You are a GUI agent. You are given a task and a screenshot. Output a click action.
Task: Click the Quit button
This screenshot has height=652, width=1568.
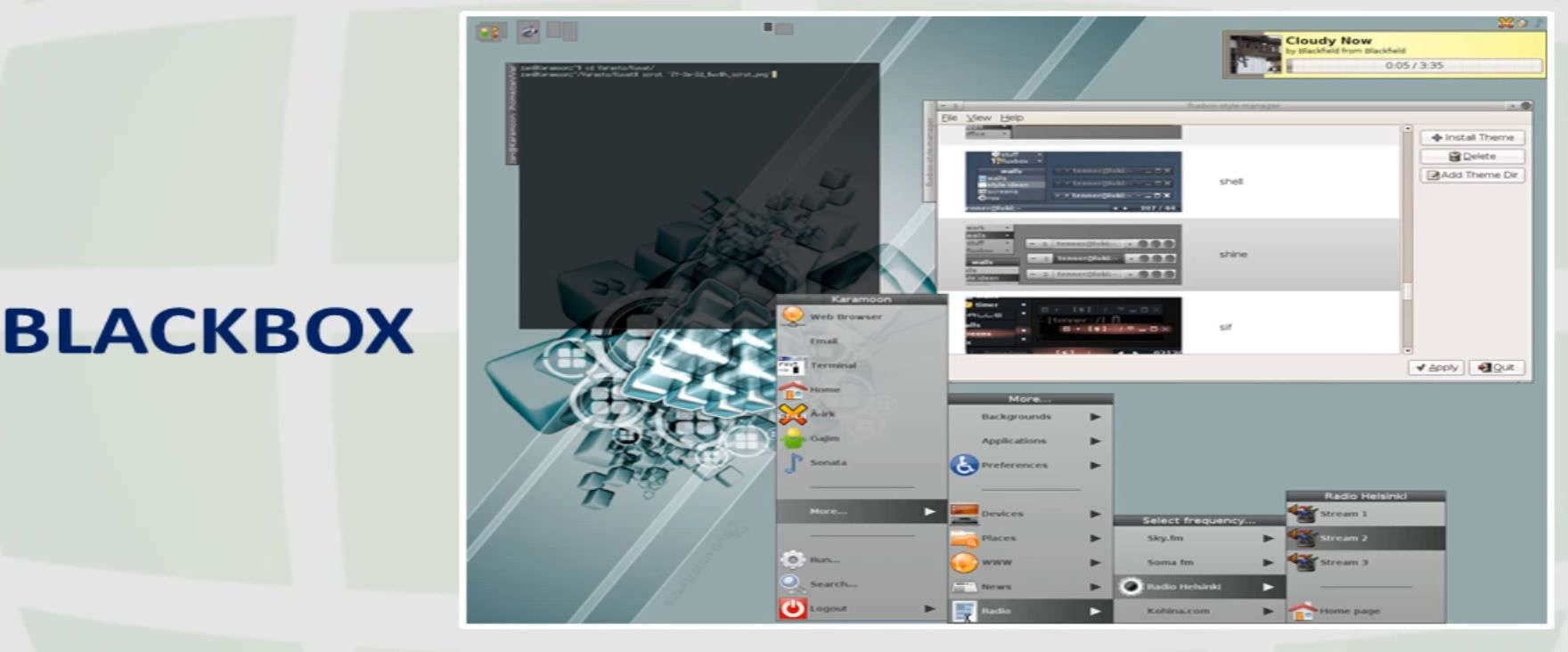1498,367
